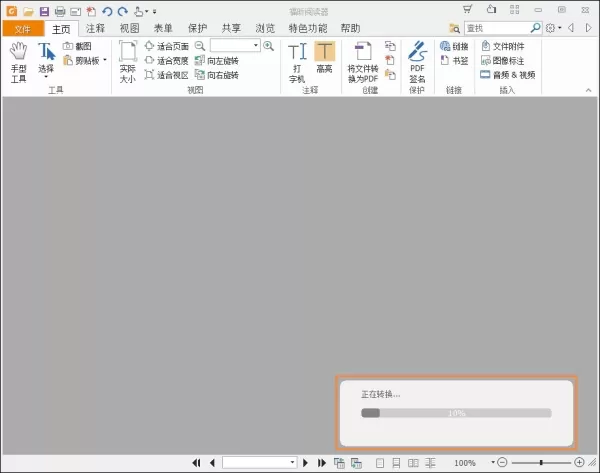Go to the last page
This screenshot has width=600, height=473.
[x=322, y=463]
